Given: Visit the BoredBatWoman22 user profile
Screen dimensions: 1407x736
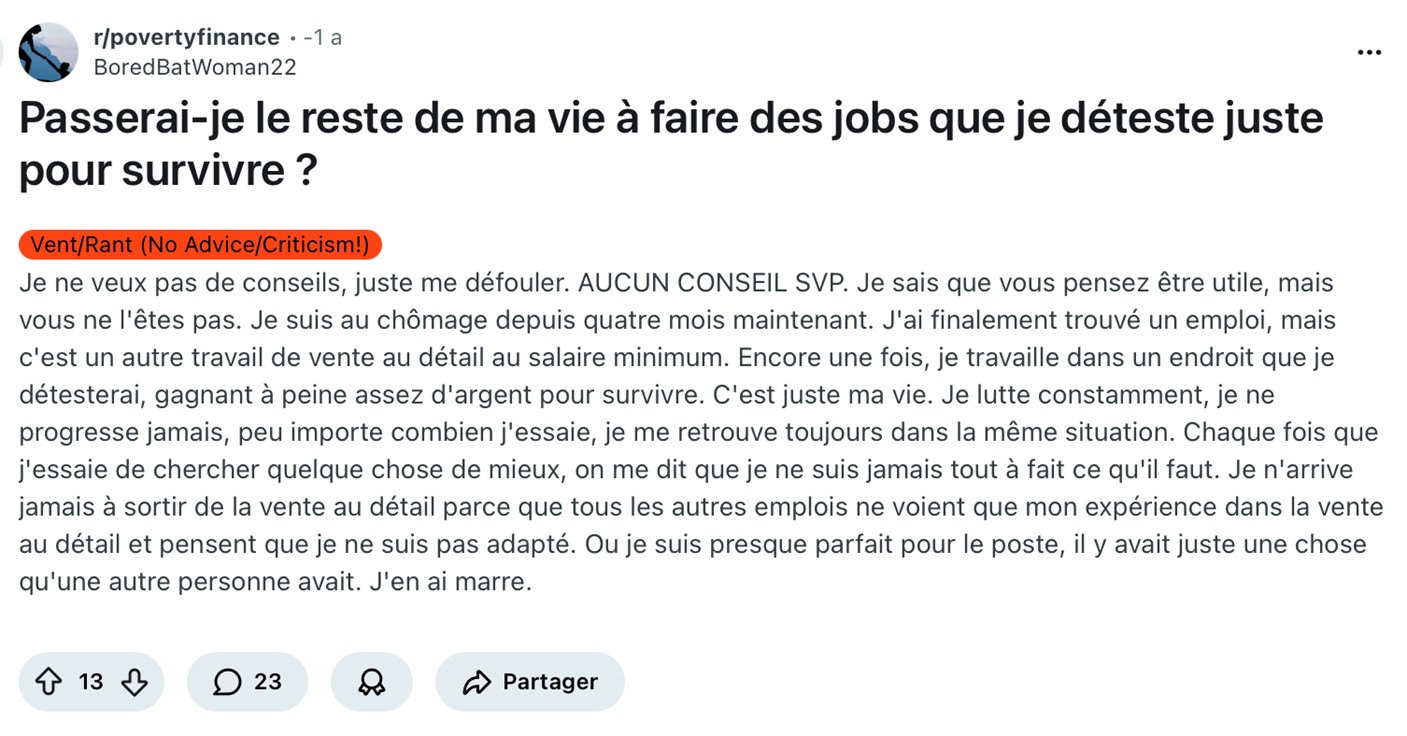Looking at the screenshot, I should click(x=195, y=67).
